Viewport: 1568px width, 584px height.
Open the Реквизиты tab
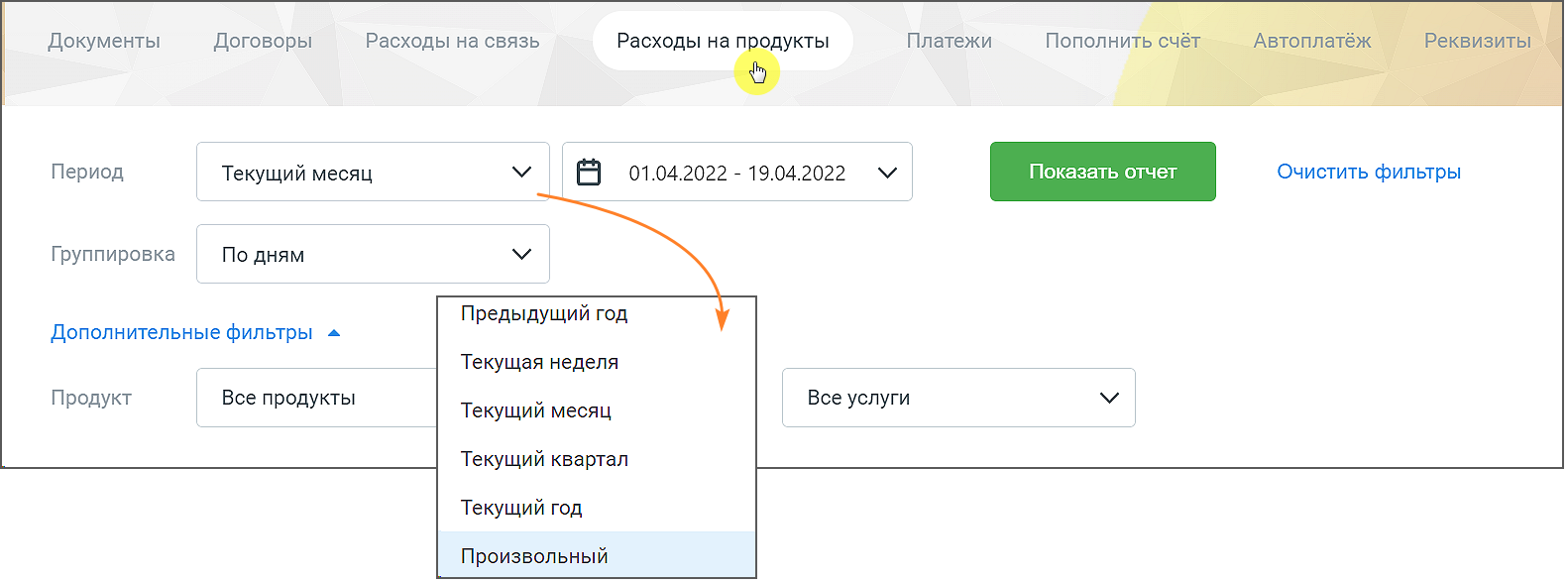click(x=1477, y=41)
